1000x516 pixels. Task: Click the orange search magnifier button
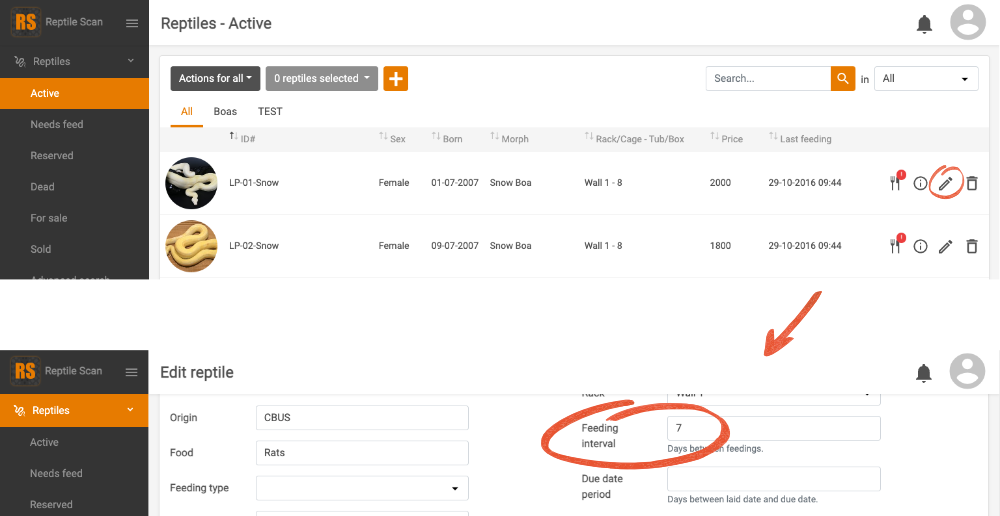coord(843,79)
